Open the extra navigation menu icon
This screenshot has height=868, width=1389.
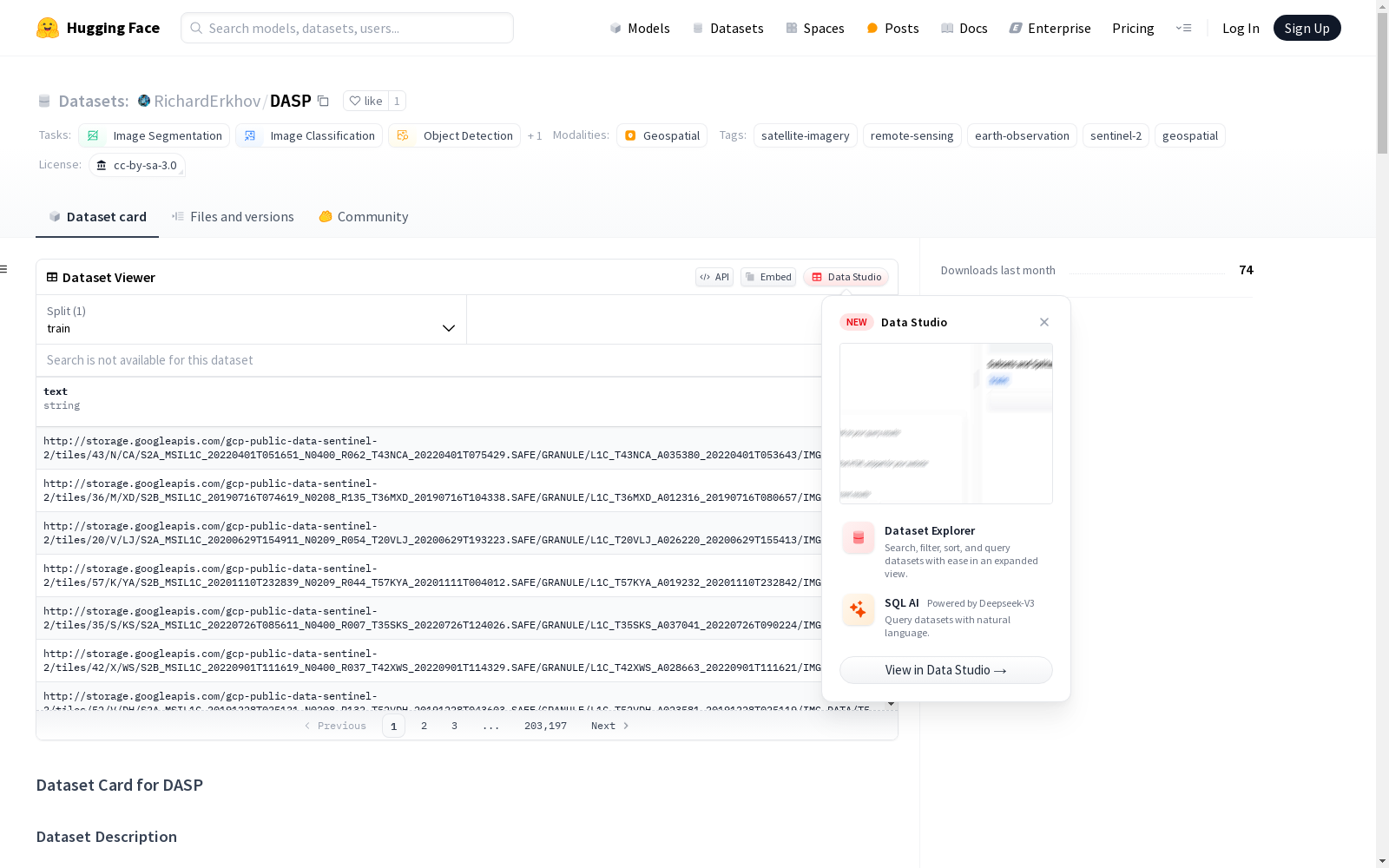click(1183, 28)
